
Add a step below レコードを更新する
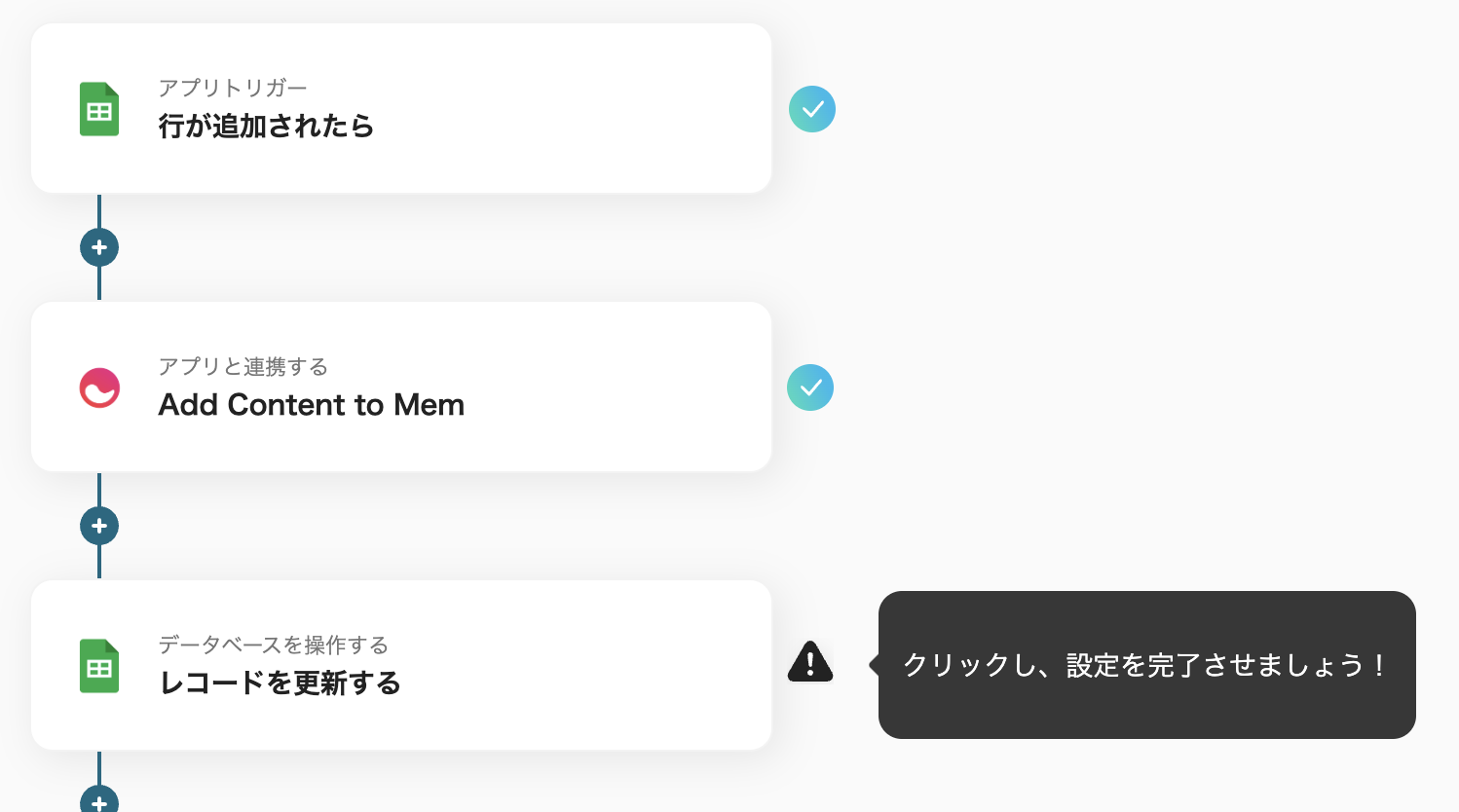click(x=99, y=800)
